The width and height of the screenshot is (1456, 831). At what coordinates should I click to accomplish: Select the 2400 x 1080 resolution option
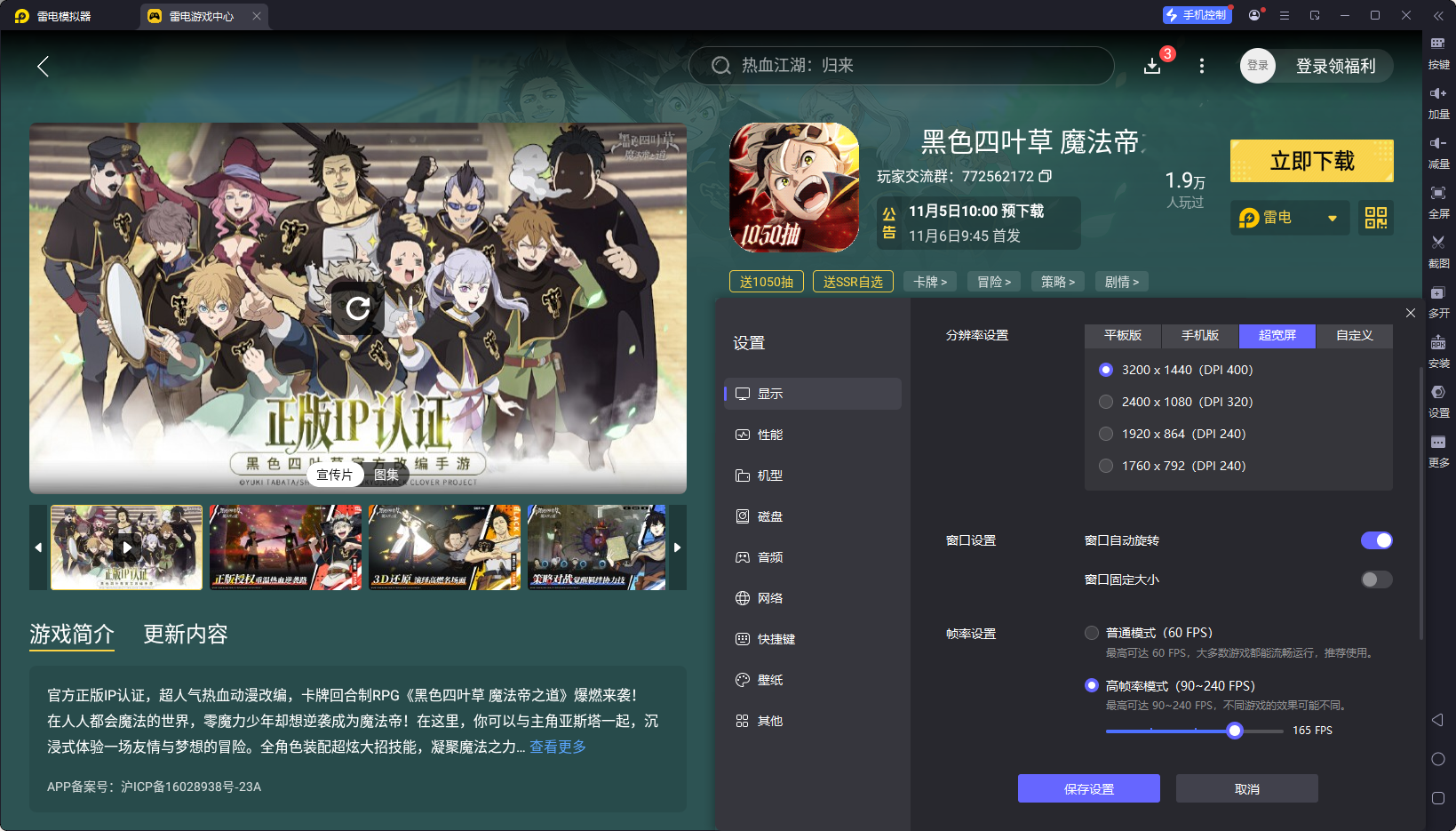click(x=1106, y=402)
